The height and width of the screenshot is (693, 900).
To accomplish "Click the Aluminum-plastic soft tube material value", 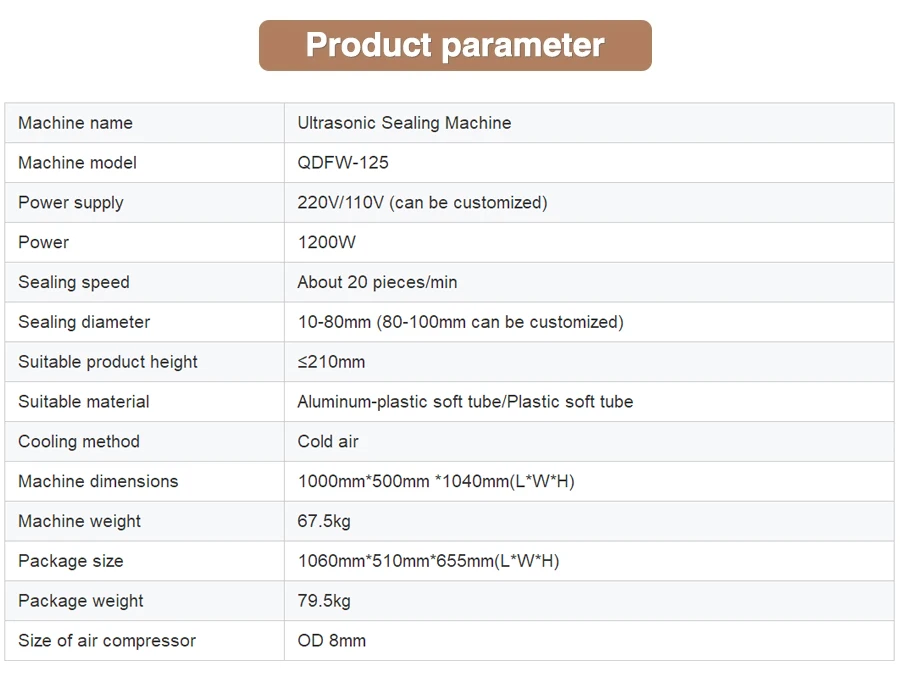I will pyautogui.click(x=465, y=402).
